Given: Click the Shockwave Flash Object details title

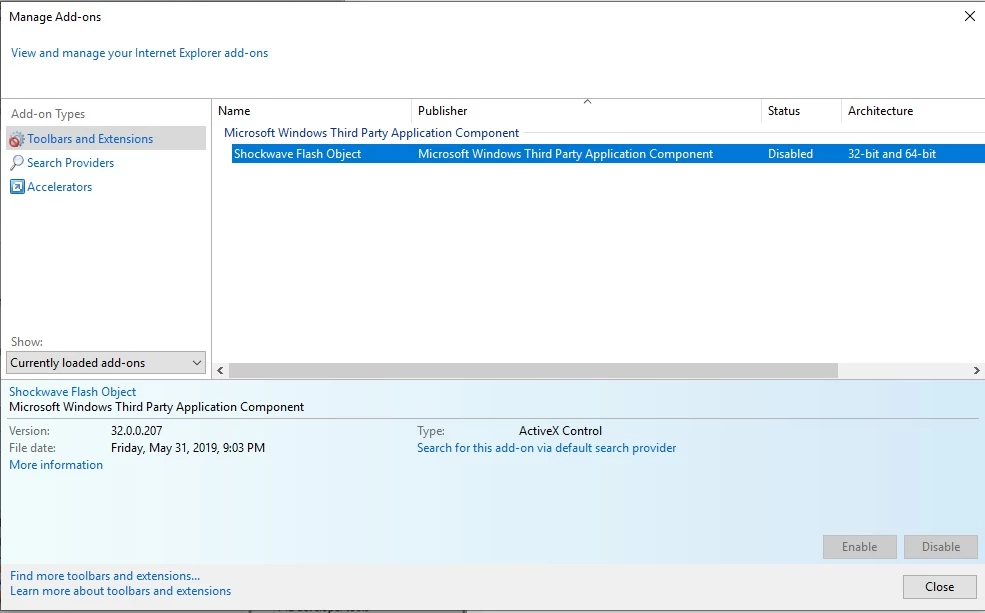Looking at the screenshot, I should (x=72, y=392).
